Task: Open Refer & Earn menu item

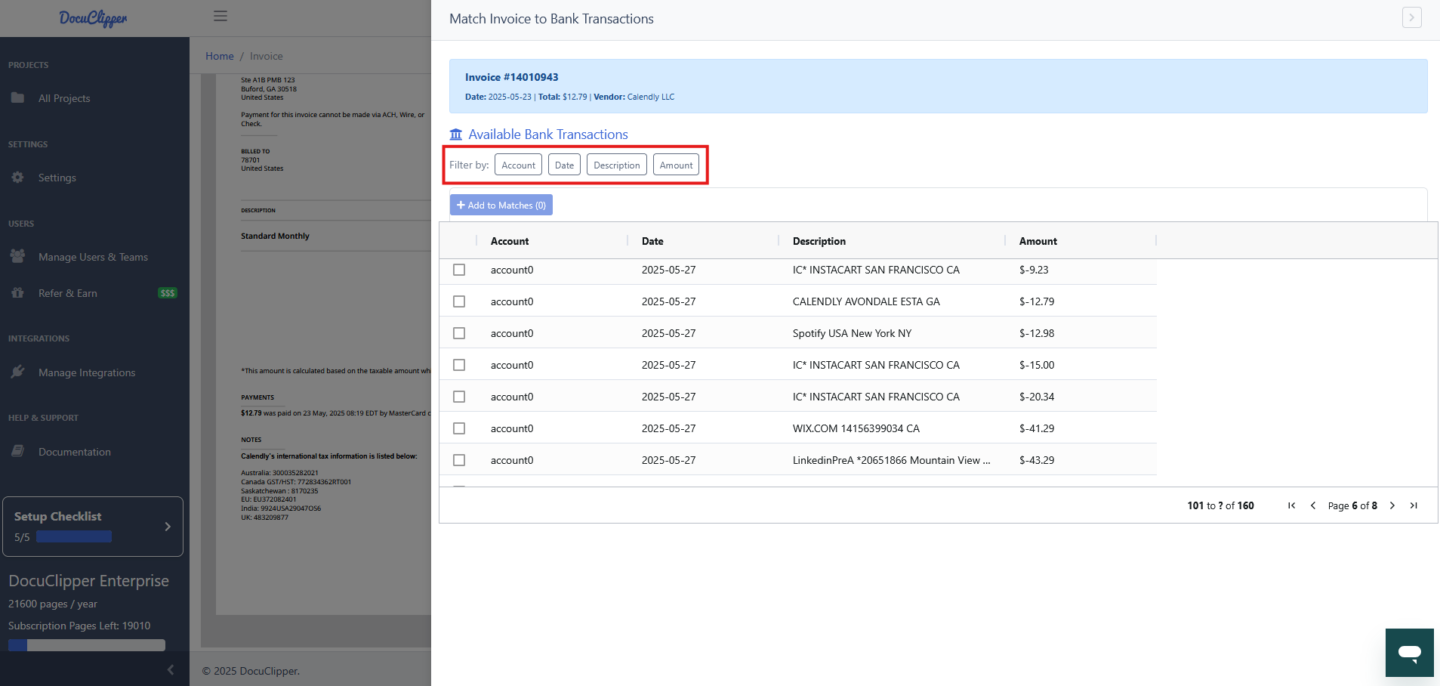Action: 68,293
